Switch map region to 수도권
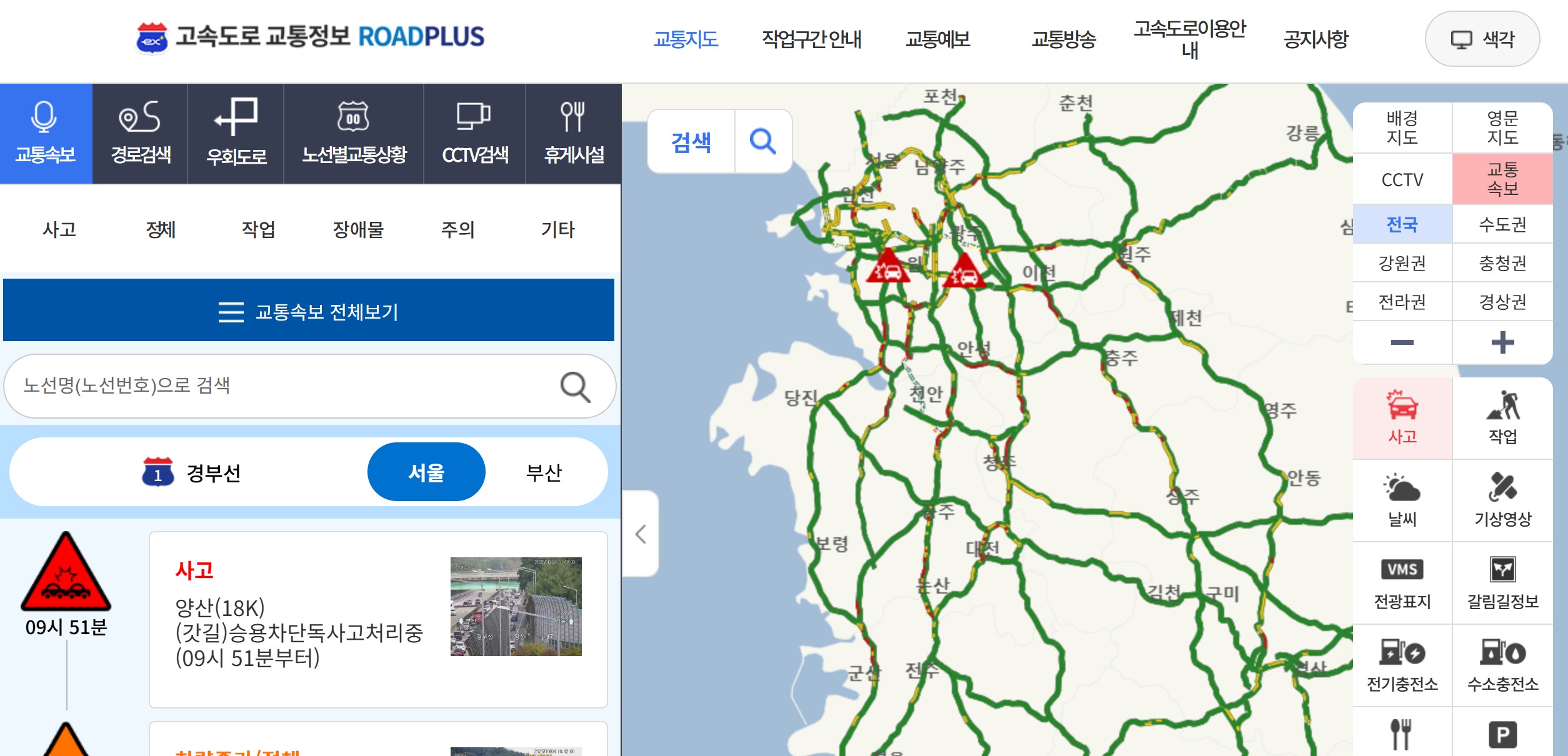 pyautogui.click(x=1502, y=224)
